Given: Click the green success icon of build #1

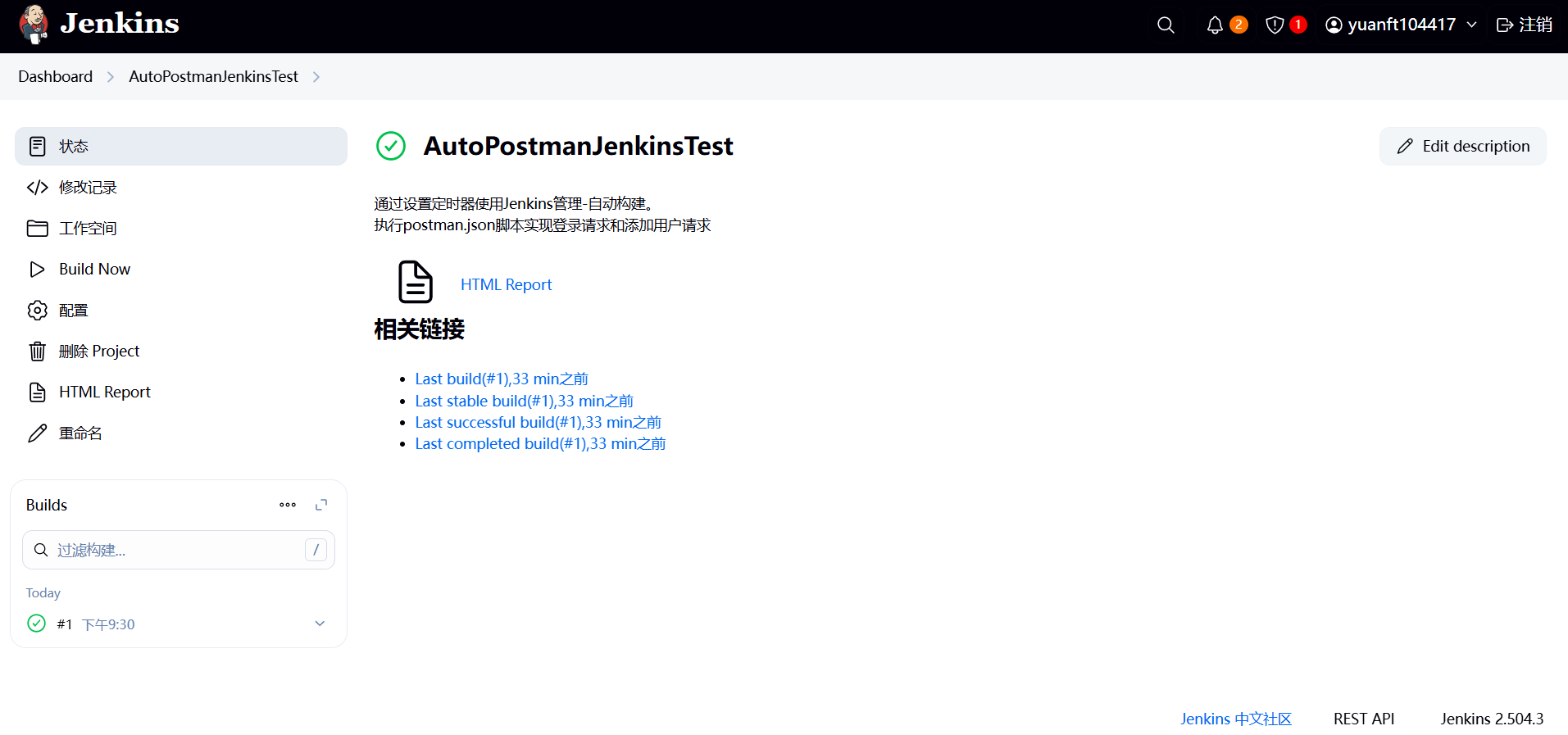Looking at the screenshot, I should pyautogui.click(x=37, y=624).
